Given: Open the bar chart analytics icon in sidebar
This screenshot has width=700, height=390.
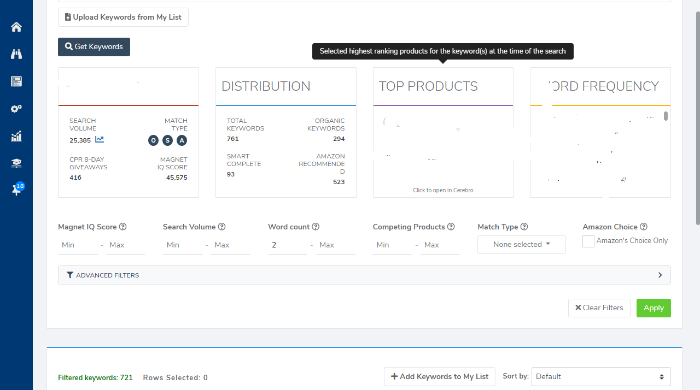Looking at the screenshot, I should click(17, 136).
